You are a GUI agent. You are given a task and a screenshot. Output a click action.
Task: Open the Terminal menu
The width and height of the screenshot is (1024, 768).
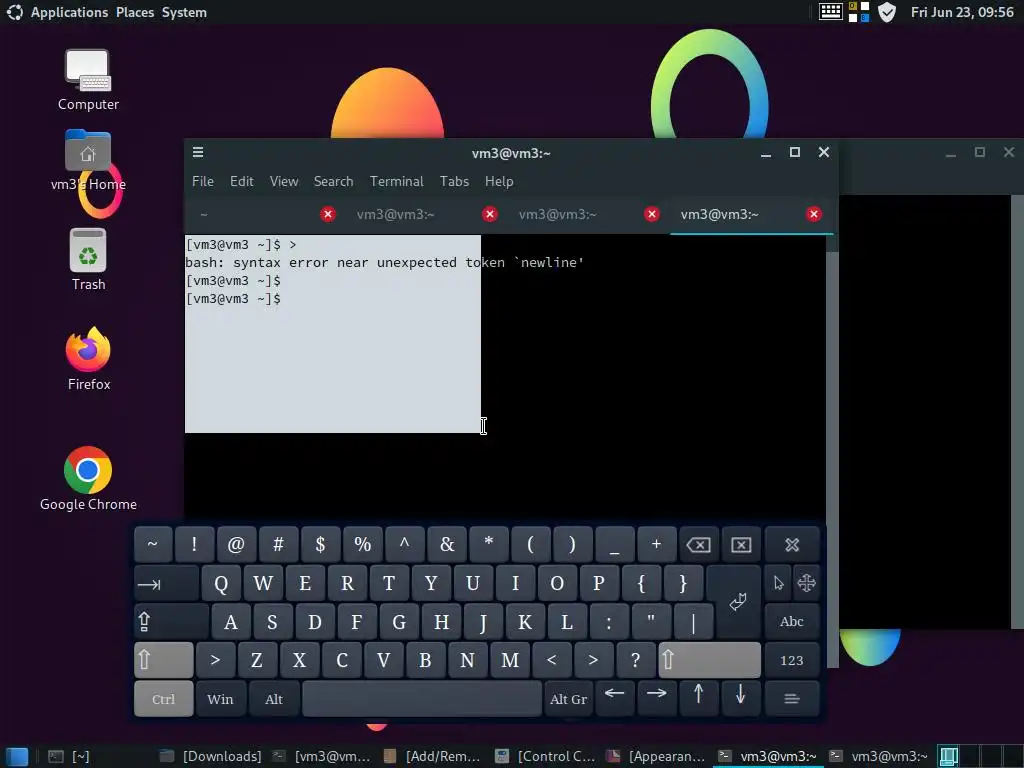point(396,182)
